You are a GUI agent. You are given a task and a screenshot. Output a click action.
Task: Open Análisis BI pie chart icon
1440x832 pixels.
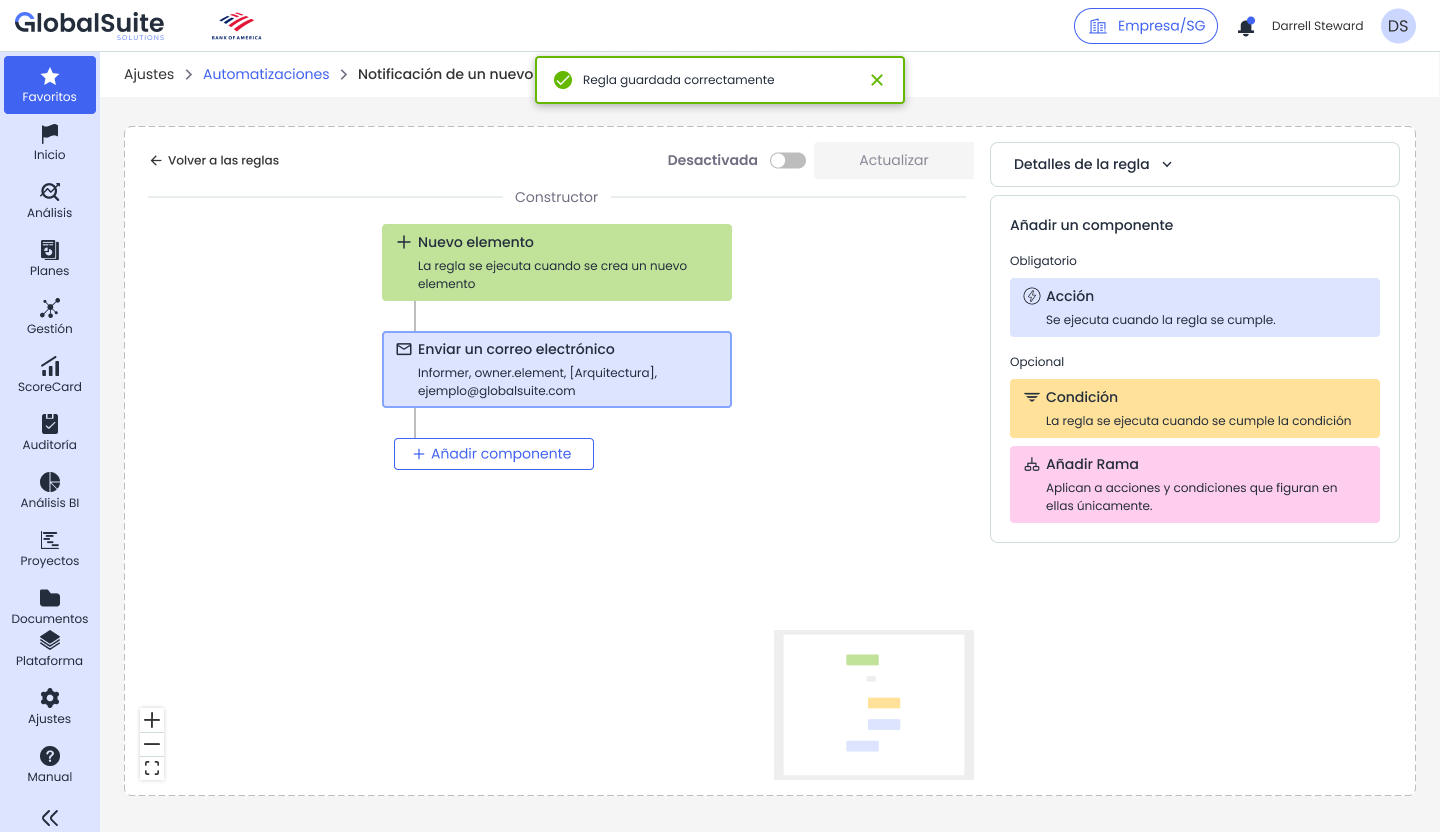pyautogui.click(x=50, y=482)
